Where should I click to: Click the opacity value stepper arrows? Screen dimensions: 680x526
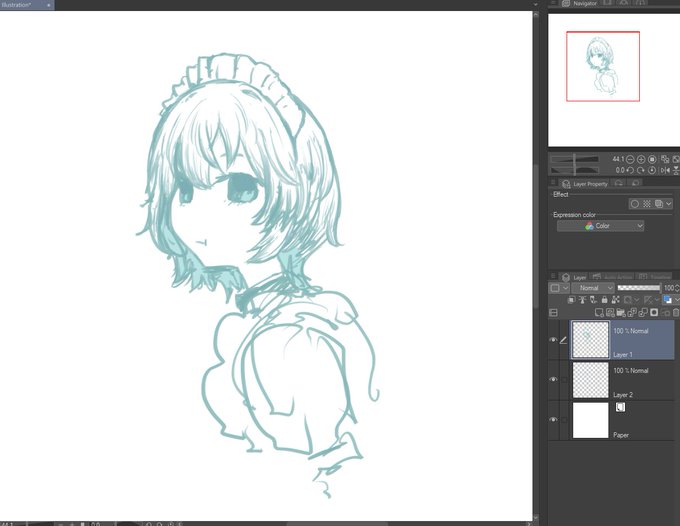[677, 288]
